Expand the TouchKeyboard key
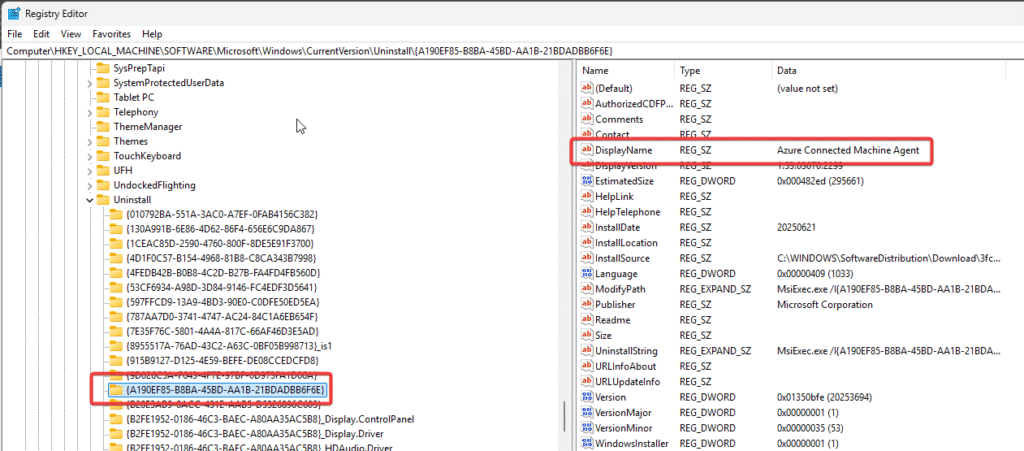The width and height of the screenshot is (1024, 451). coord(89,156)
